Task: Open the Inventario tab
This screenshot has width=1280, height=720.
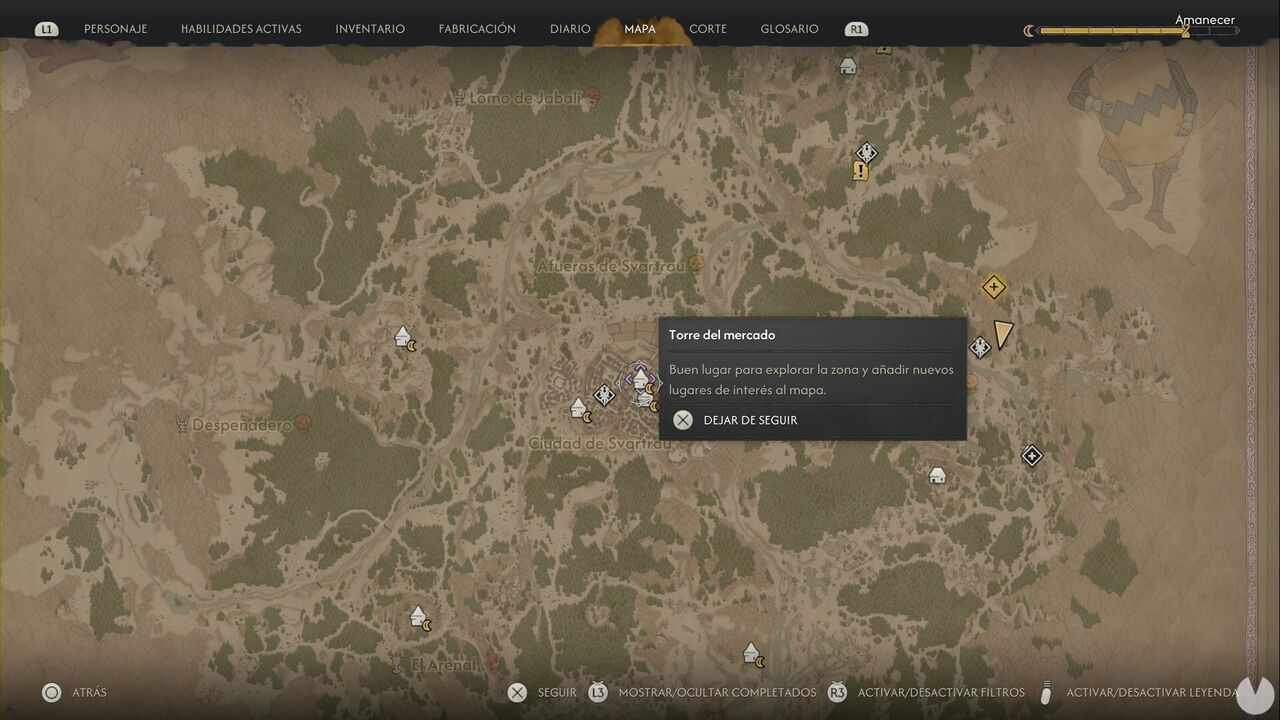Action: pyautogui.click(x=370, y=29)
